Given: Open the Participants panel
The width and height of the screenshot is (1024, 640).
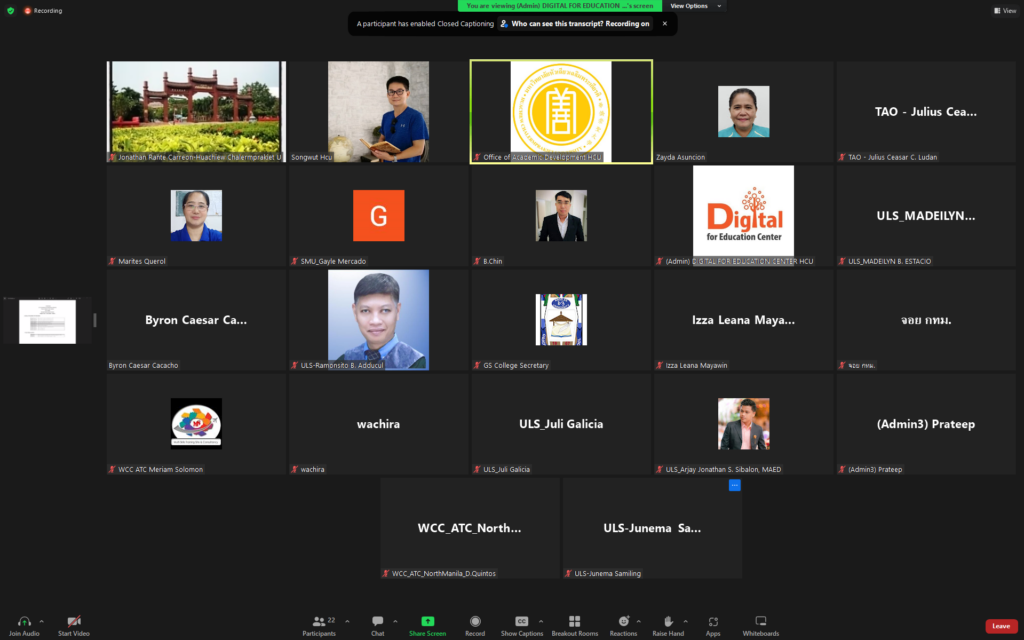Looking at the screenshot, I should 319,621.
